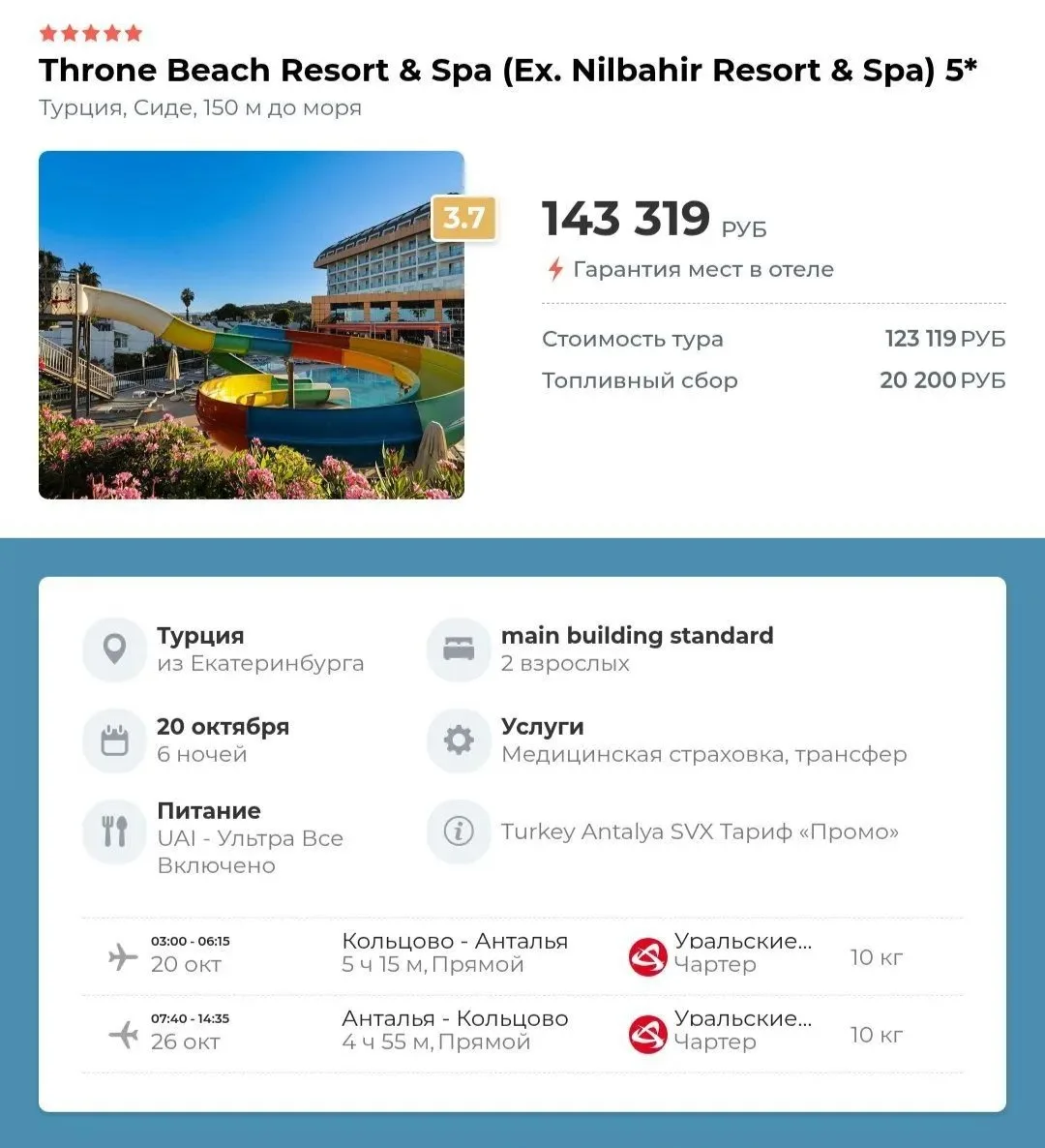Click the return airplane icon for 26 окт
Viewport: 1045px width, 1148px height.
point(123,1034)
